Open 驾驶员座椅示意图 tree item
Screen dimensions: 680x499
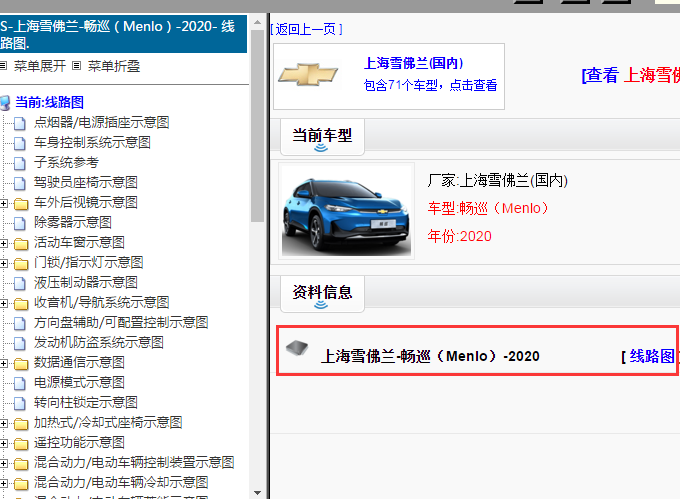click(x=86, y=183)
